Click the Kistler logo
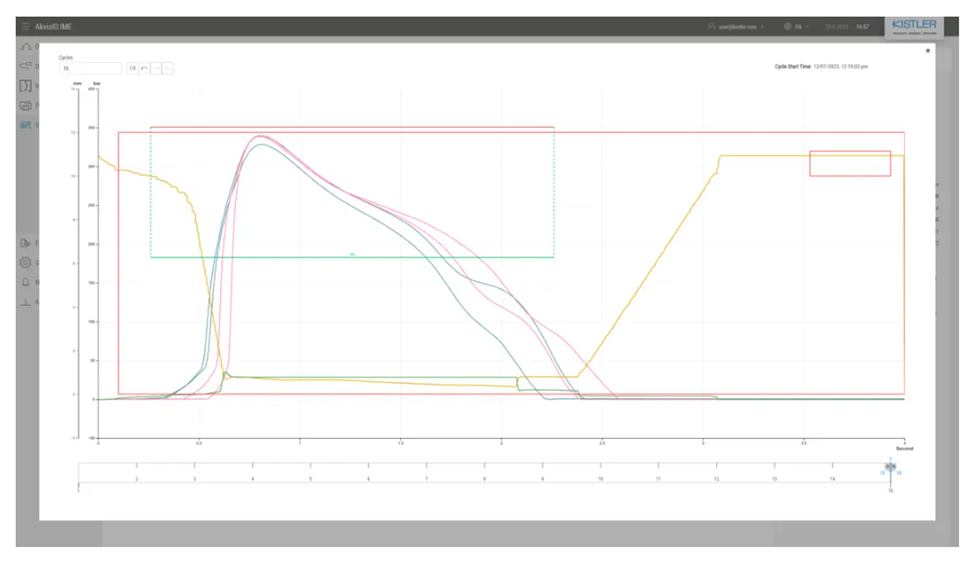 point(914,26)
